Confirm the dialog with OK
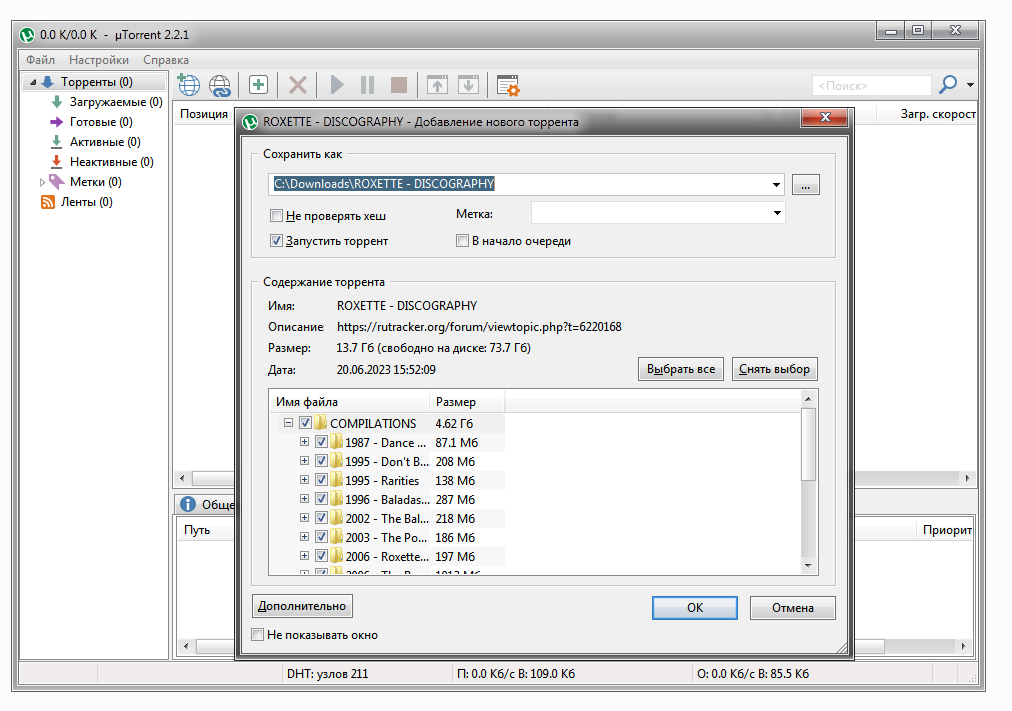 [694, 608]
